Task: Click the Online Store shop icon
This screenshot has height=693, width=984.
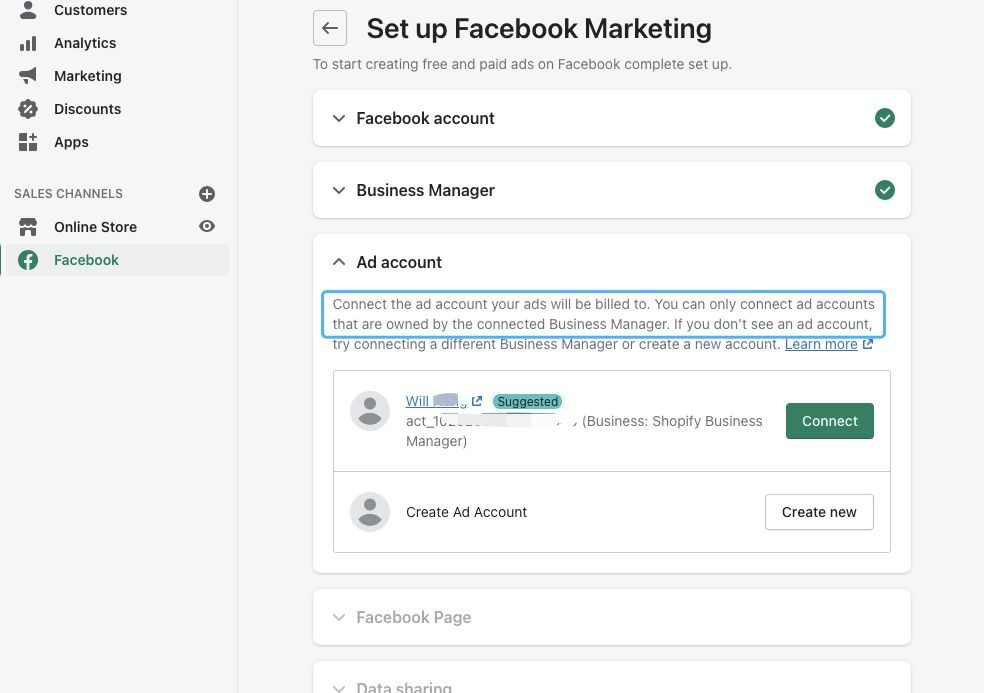Action: (28, 227)
